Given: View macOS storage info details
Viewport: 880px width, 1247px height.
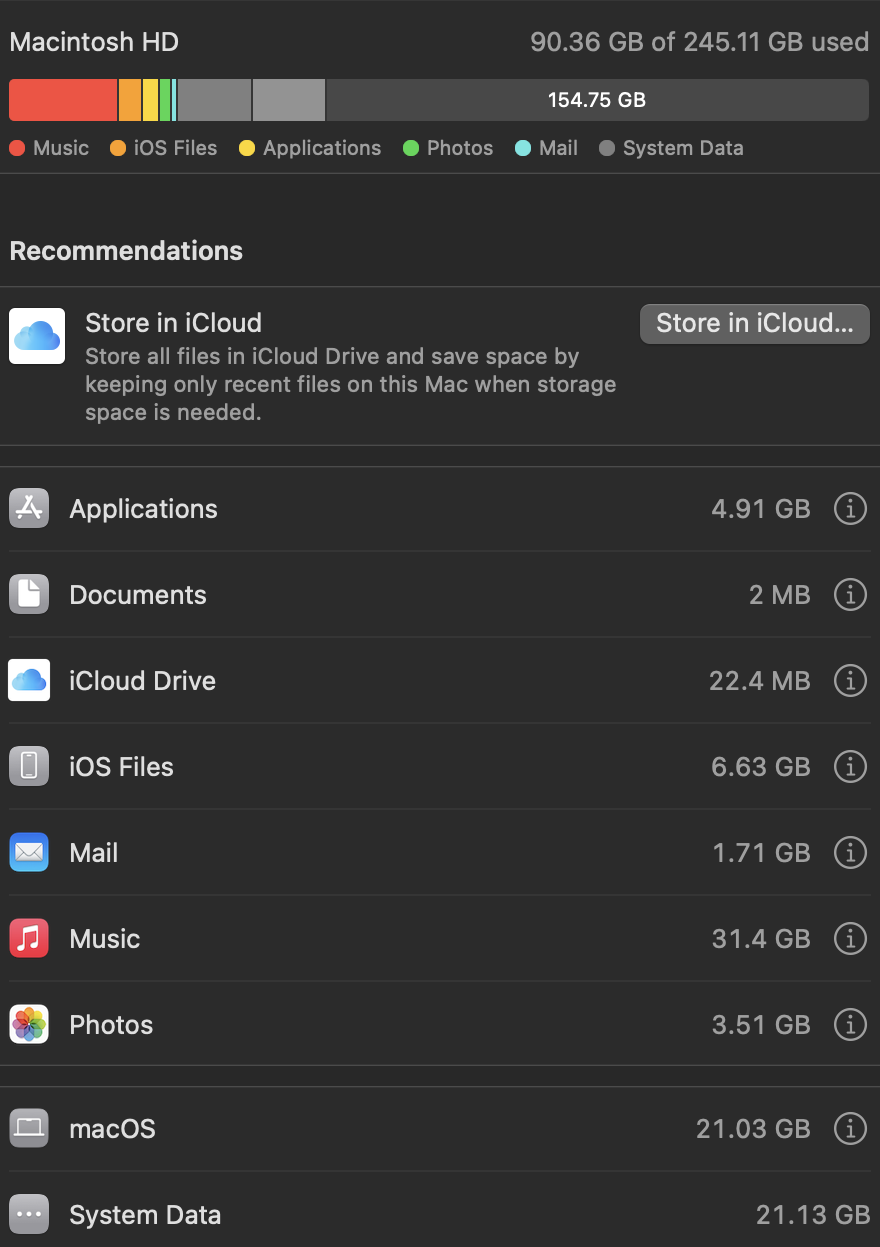Looking at the screenshot, I should [850, 1129].
